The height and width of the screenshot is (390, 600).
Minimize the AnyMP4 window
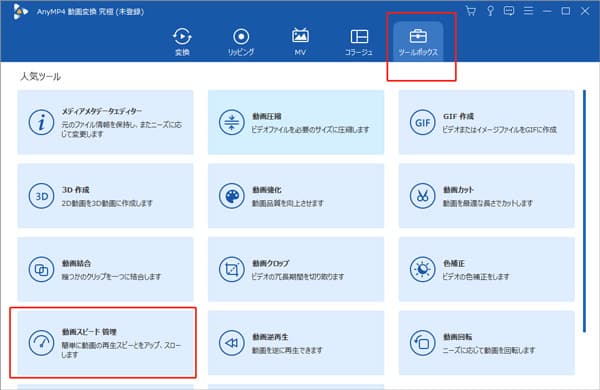pos(547,11)
